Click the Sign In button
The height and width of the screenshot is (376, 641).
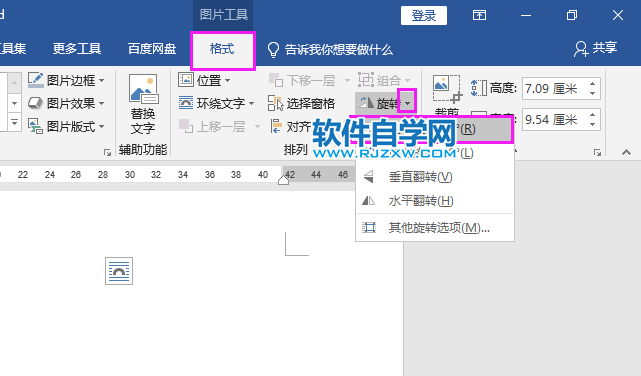click(x=424, y=16)
